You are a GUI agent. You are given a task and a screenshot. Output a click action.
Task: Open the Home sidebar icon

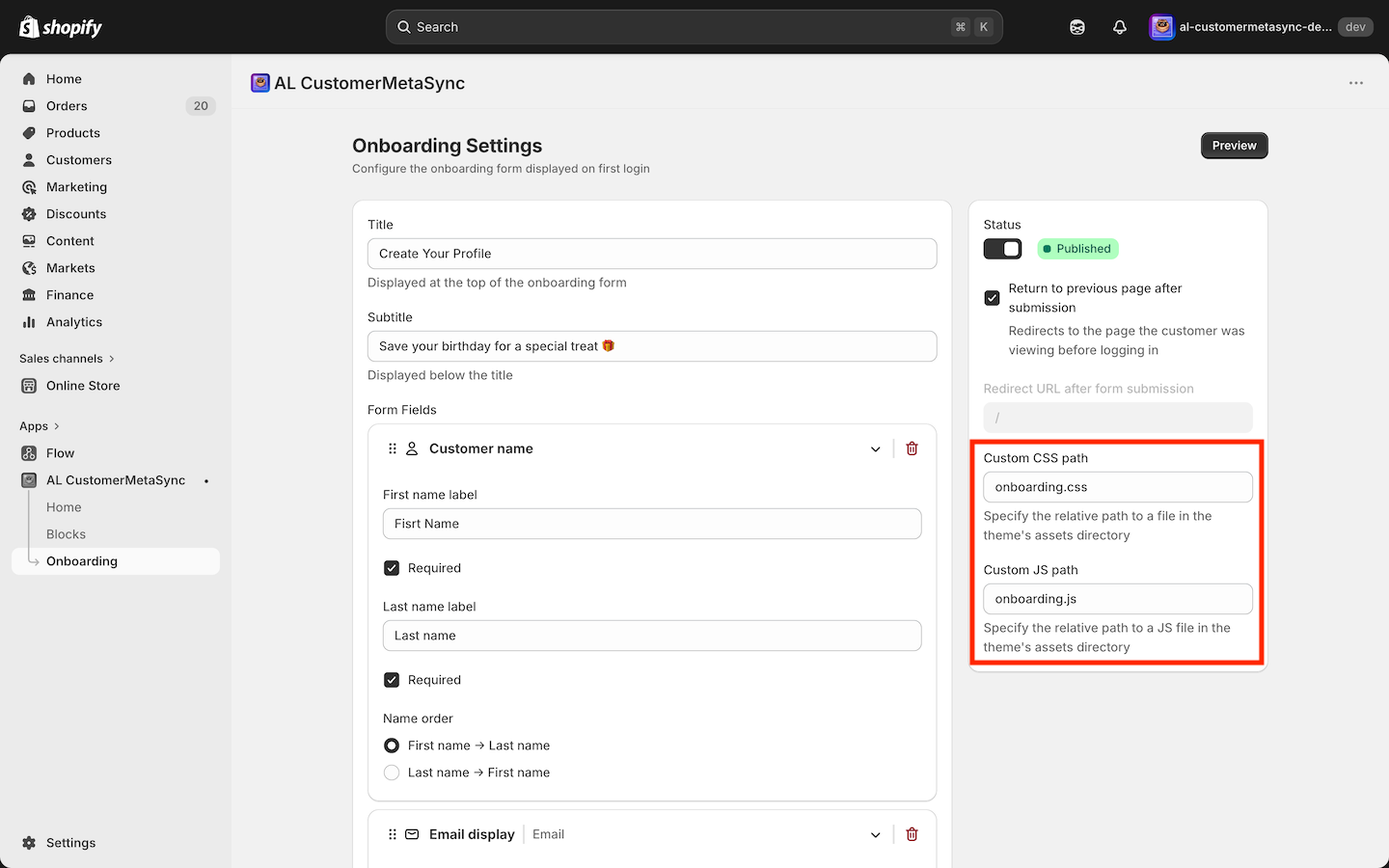pyautogui.click(x=29, y=79)
